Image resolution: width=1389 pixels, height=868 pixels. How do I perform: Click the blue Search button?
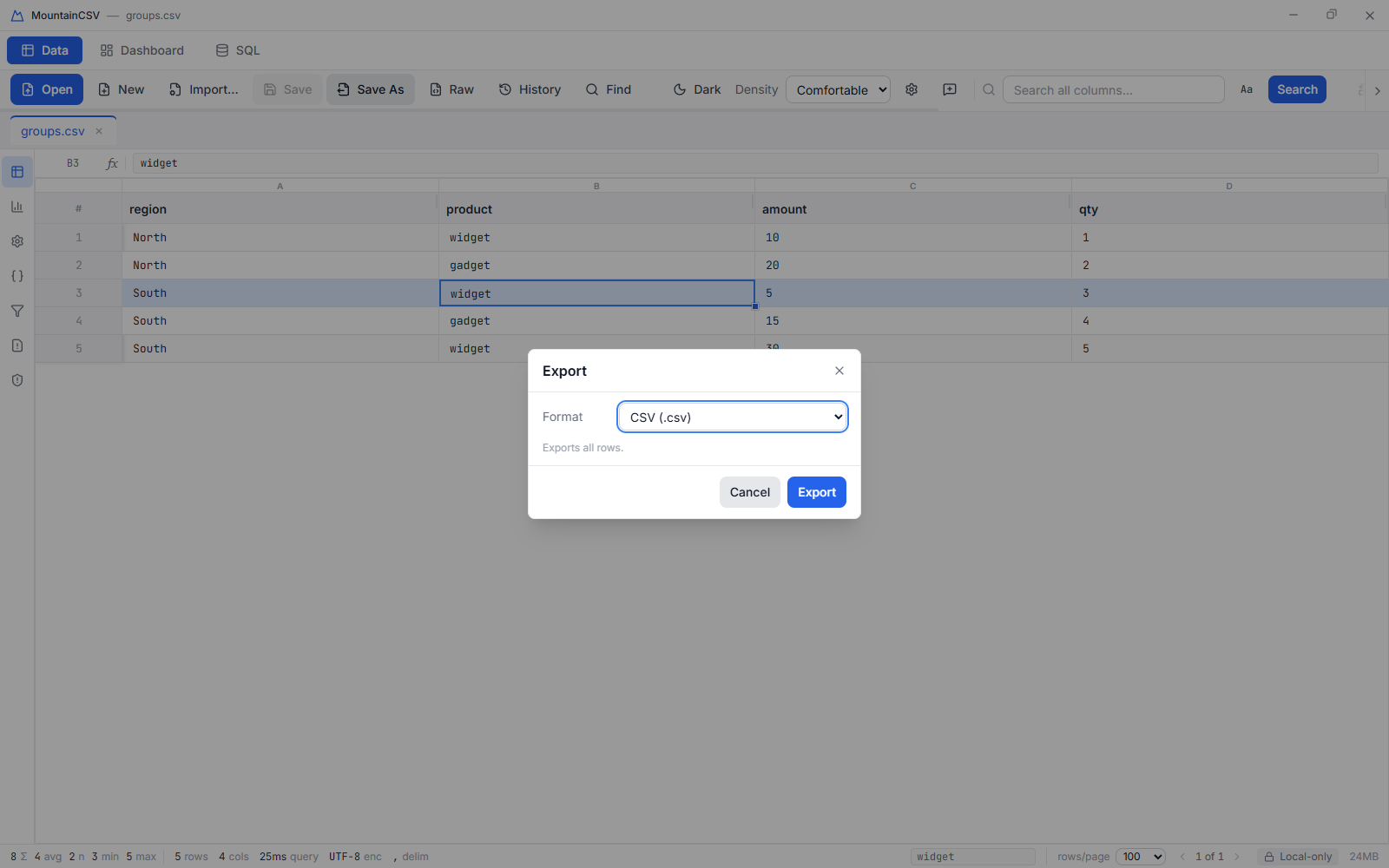click(x=1297, y=89)
